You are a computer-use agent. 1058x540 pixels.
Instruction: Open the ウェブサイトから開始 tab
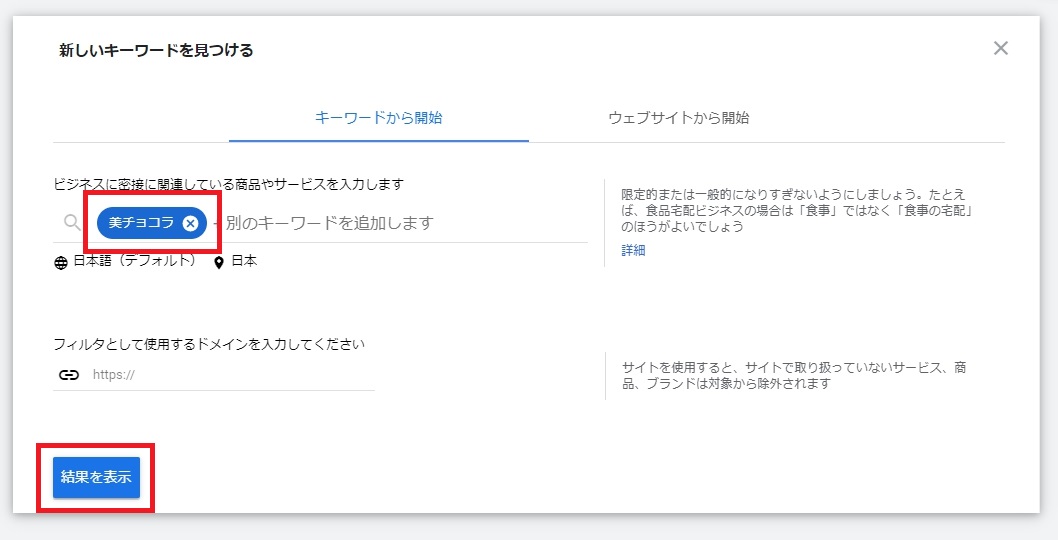pos(678,118)
